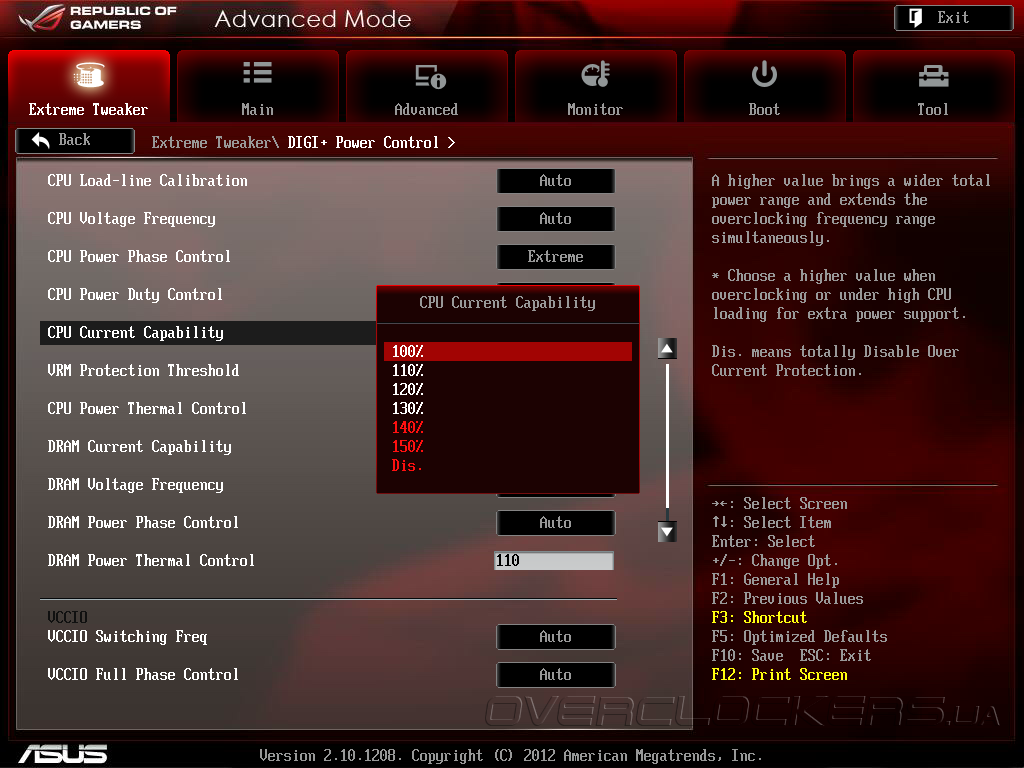Screen dimensions: 1024x768
Task: Click the F2: Previous Values help entry
Action: point(787,599)
